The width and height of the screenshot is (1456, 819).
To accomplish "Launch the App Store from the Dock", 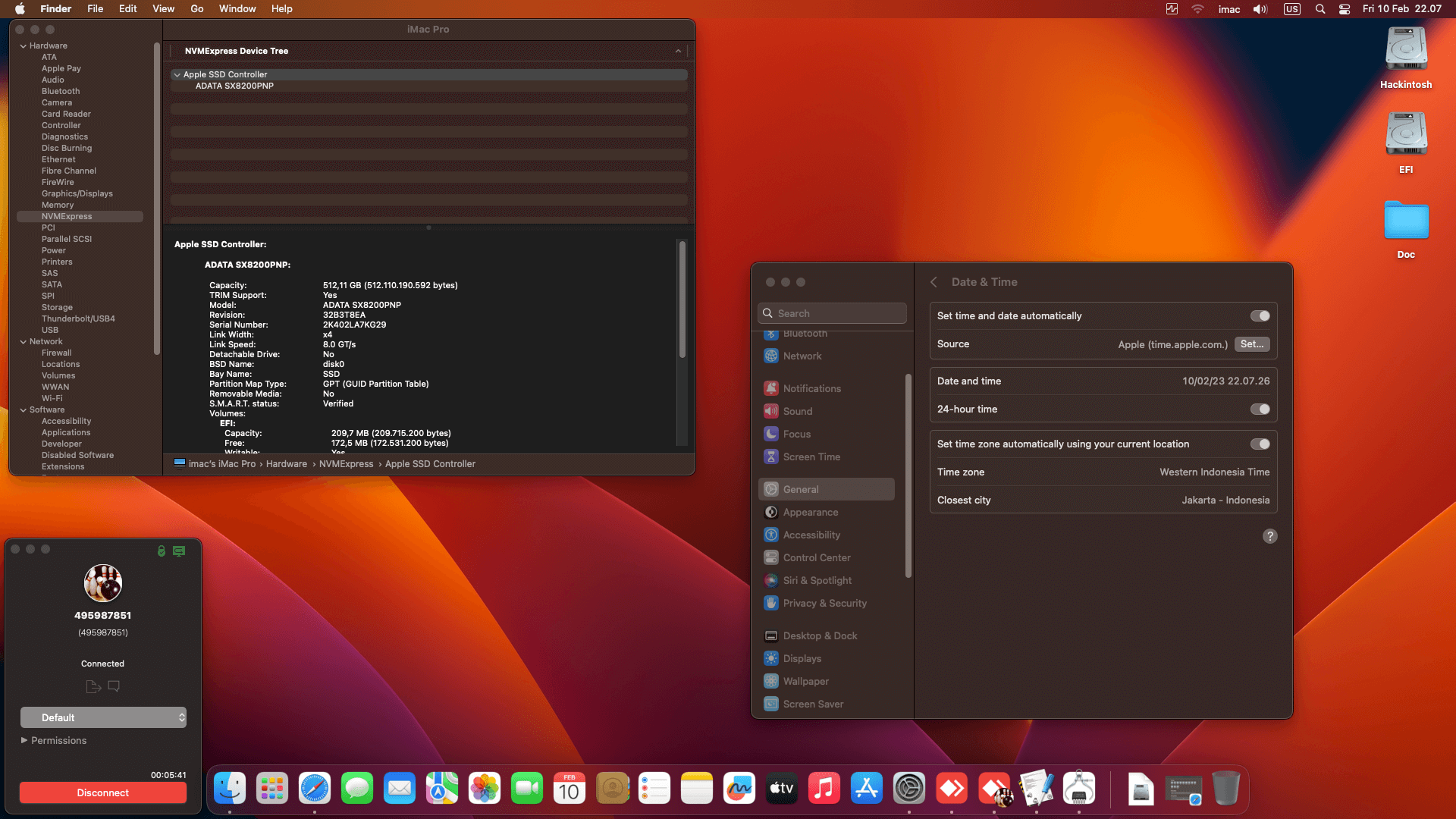I will point(867,789).
